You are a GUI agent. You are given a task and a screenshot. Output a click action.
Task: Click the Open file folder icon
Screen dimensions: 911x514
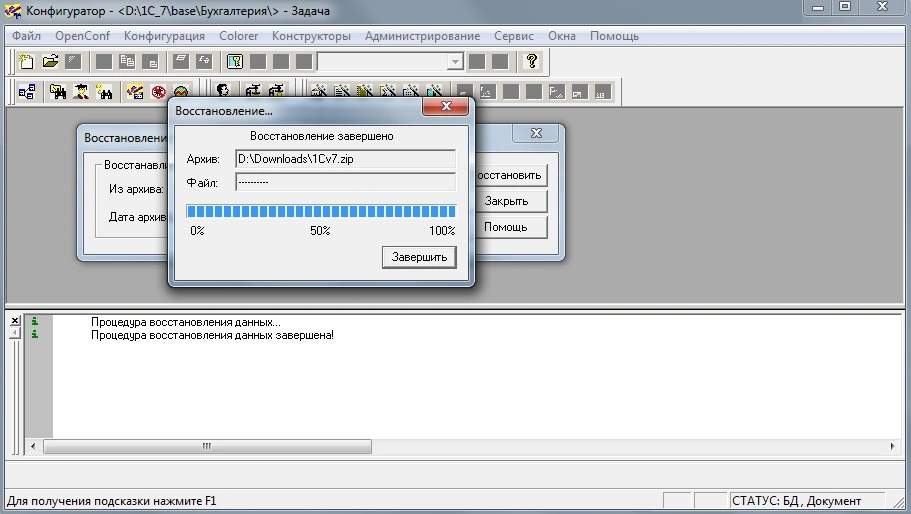pyautogui.click(x=50, y=62)
